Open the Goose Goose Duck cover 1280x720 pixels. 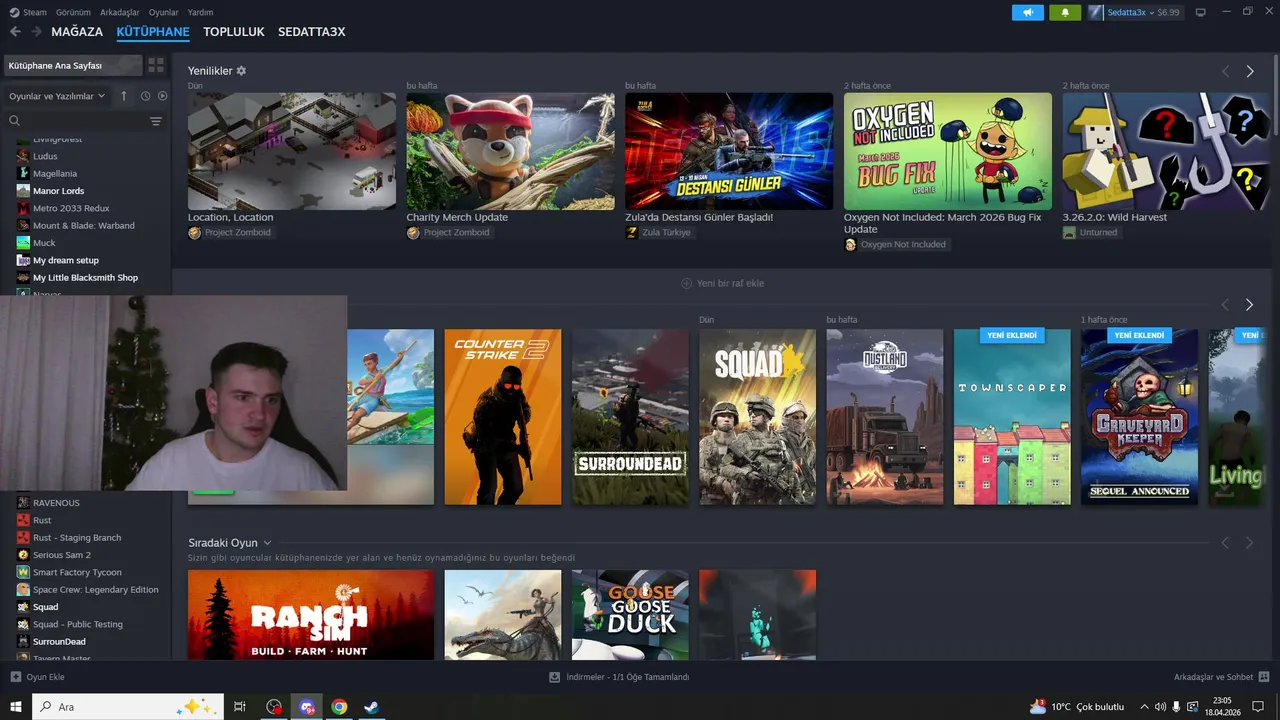pos(630,615)
